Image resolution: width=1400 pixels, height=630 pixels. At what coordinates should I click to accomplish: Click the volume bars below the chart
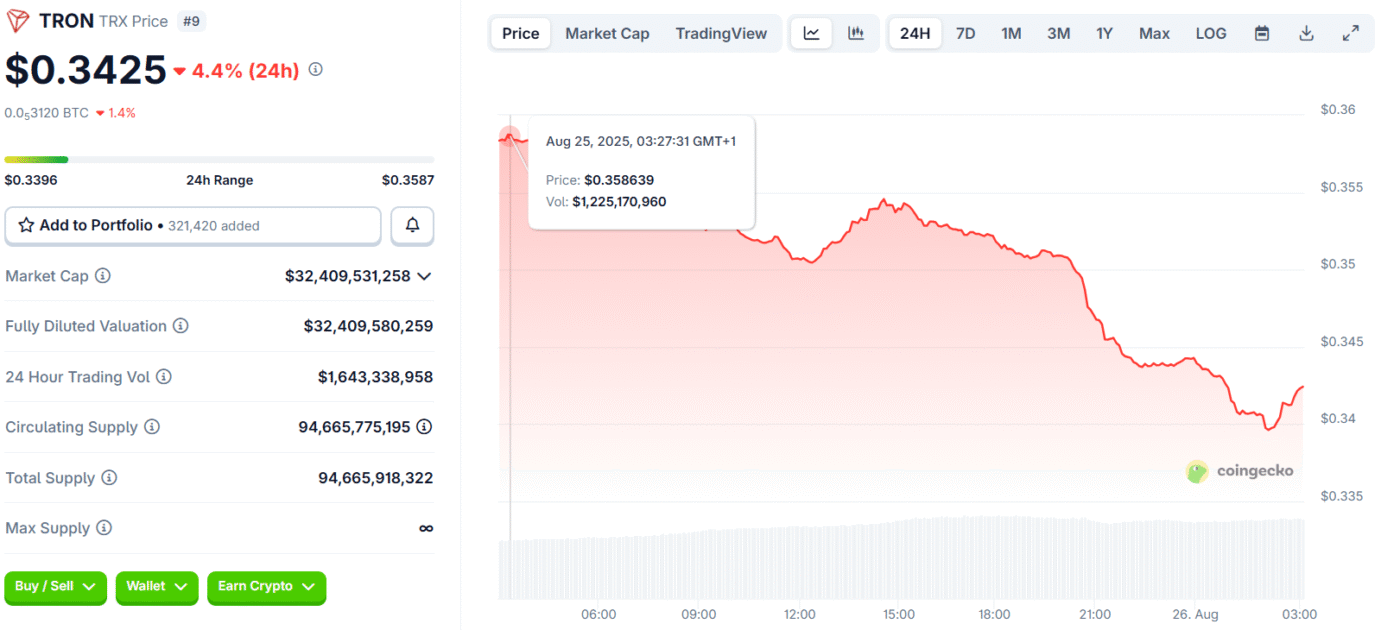point(901,557)
